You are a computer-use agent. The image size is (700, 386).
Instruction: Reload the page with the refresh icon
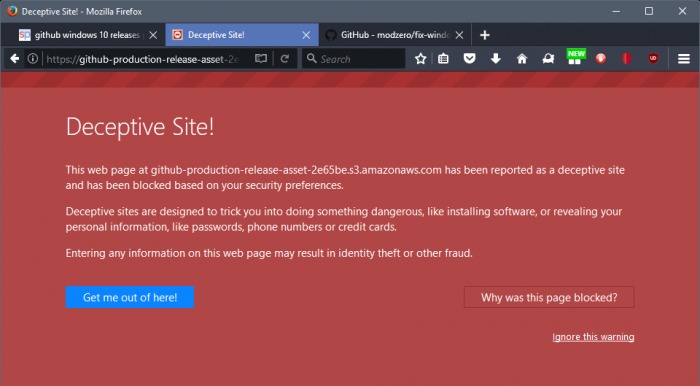[285, 59]
